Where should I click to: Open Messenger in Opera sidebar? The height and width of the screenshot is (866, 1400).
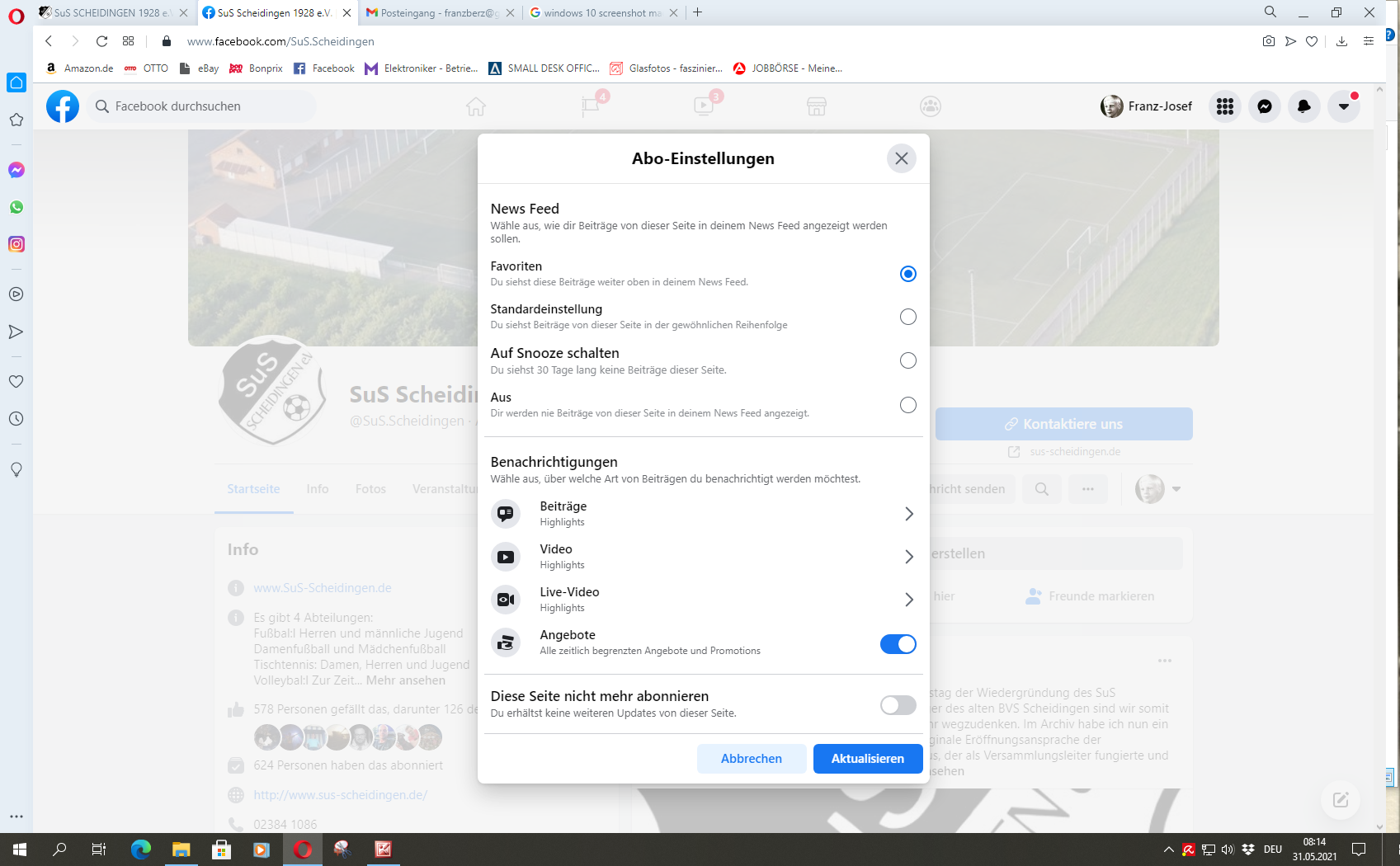pos(16,170)
